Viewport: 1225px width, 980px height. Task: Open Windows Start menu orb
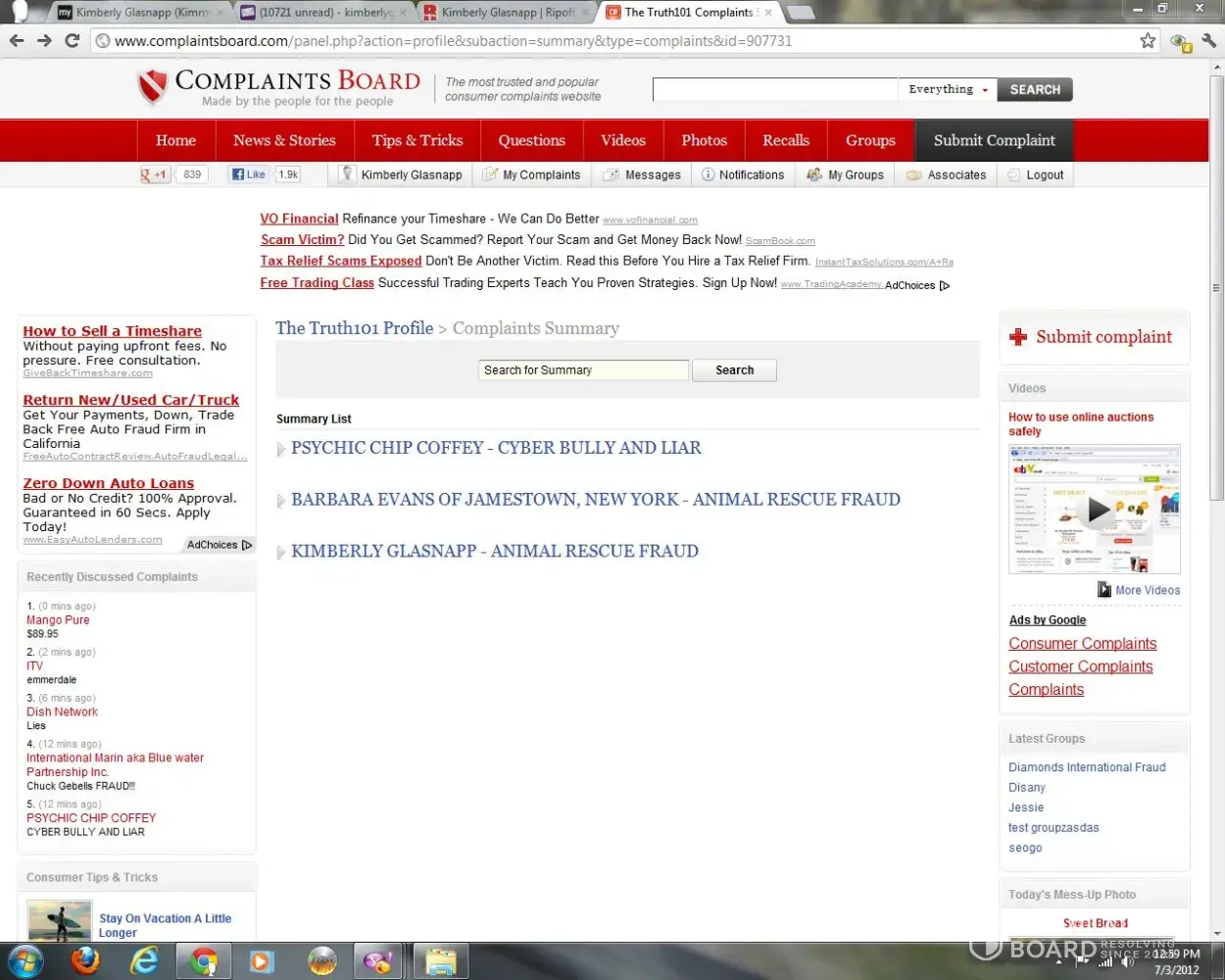pyautogui.click(x=25, y=960)
